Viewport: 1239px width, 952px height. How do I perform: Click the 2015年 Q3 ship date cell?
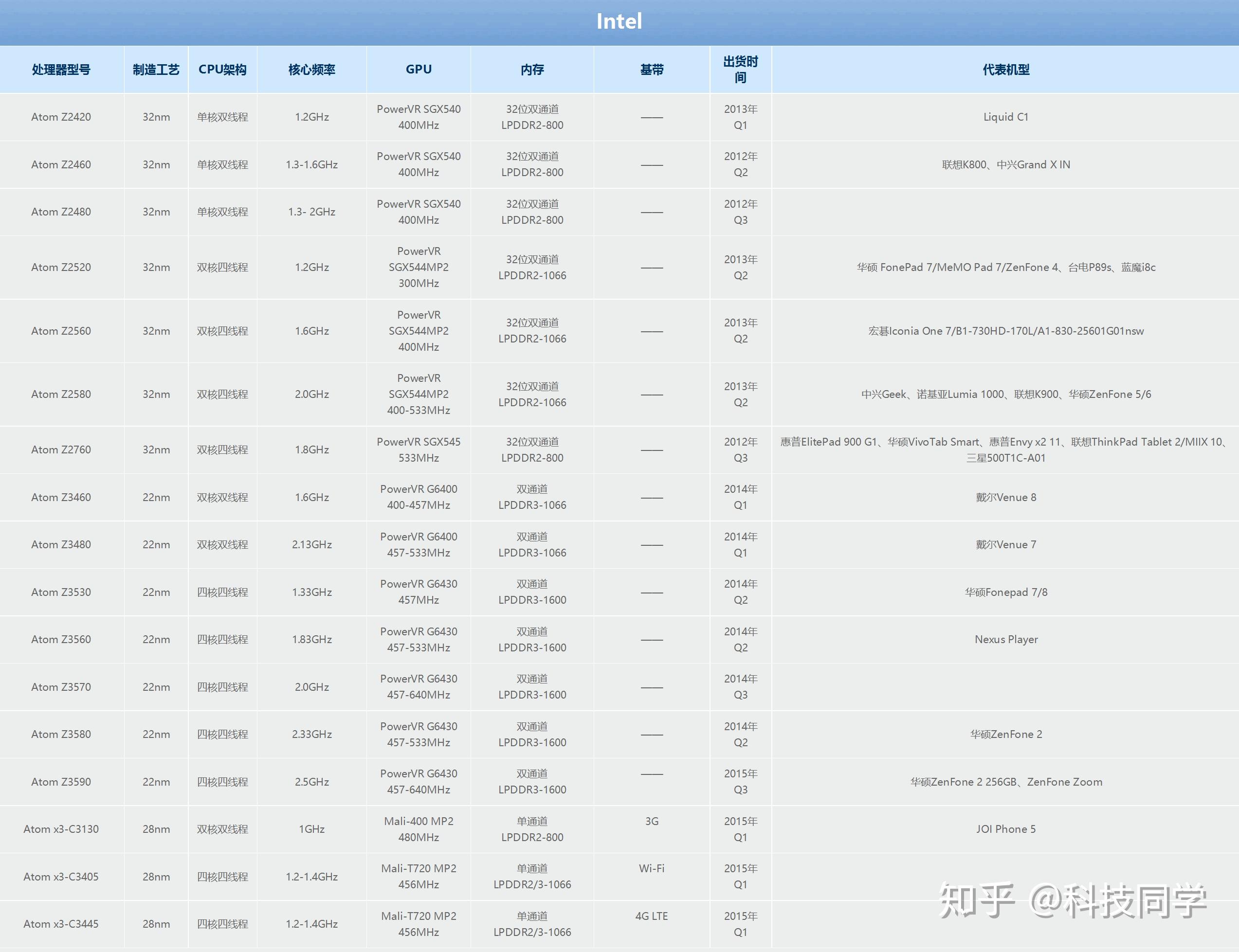tap(740, 782)
